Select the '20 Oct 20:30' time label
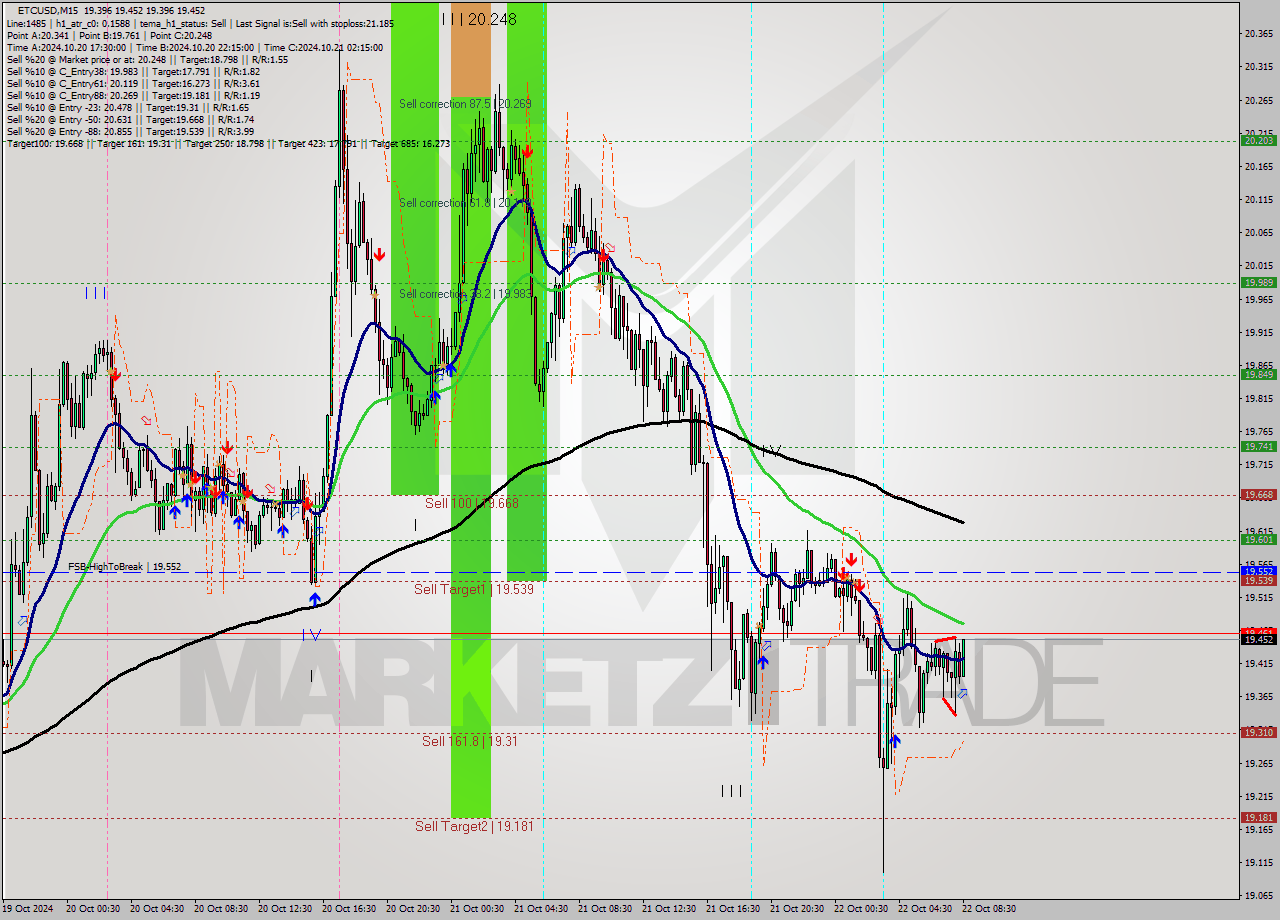Screen dimensions: 1280x920 coord(413,909)
